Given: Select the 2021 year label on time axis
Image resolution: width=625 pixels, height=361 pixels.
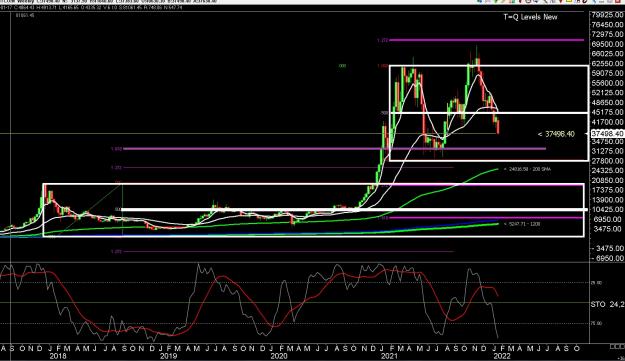Looking at the screenshot, I should (389, 356).
